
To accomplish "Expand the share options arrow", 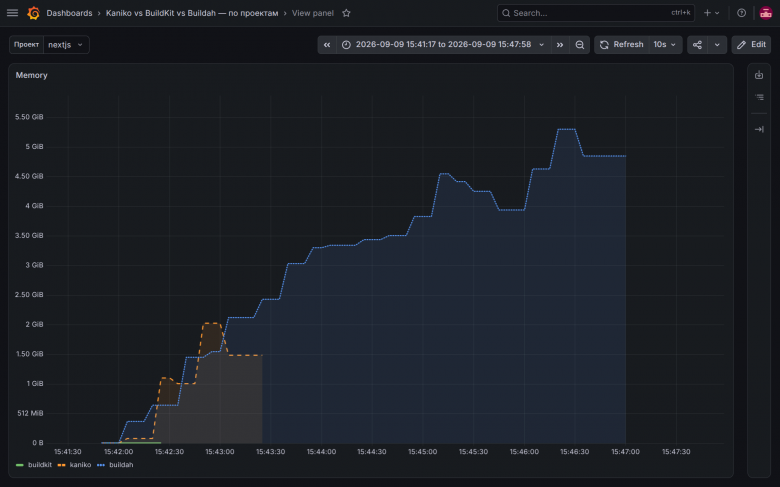I will pos(717,45).
